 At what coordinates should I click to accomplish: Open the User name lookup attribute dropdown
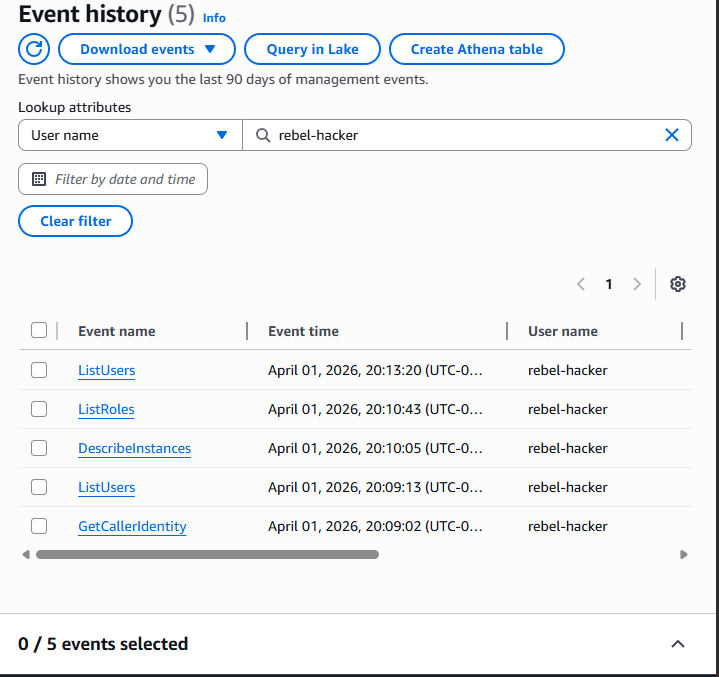pos(130,135)
